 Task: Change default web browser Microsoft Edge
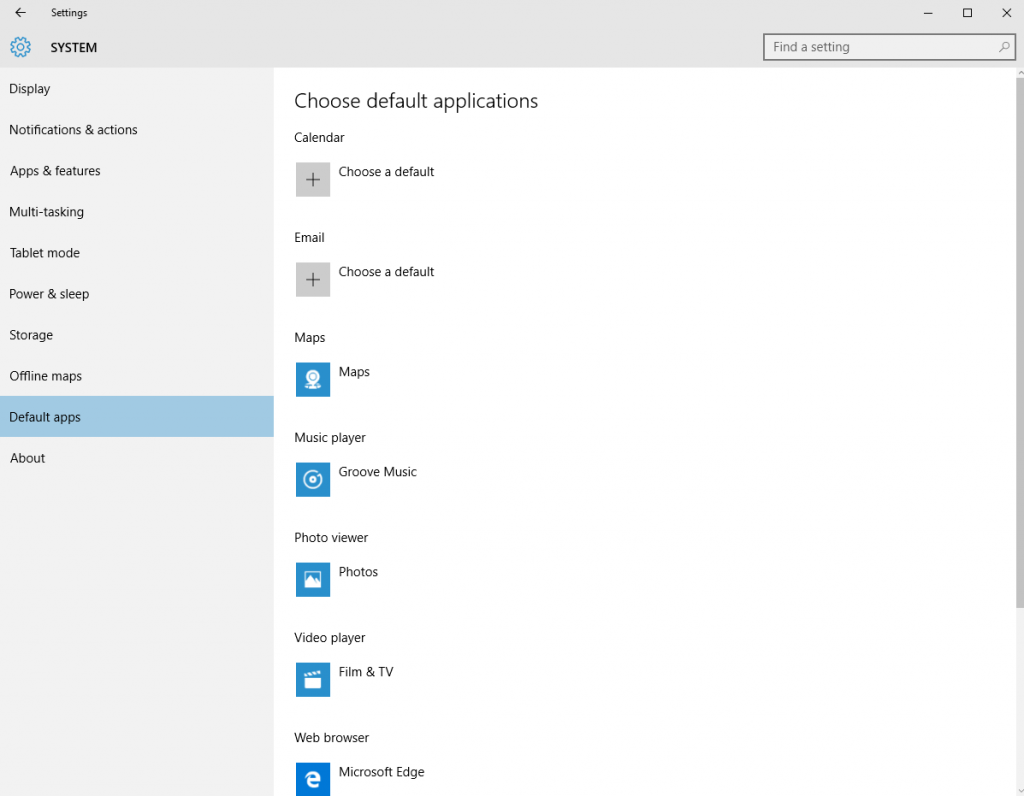(381, 772)
